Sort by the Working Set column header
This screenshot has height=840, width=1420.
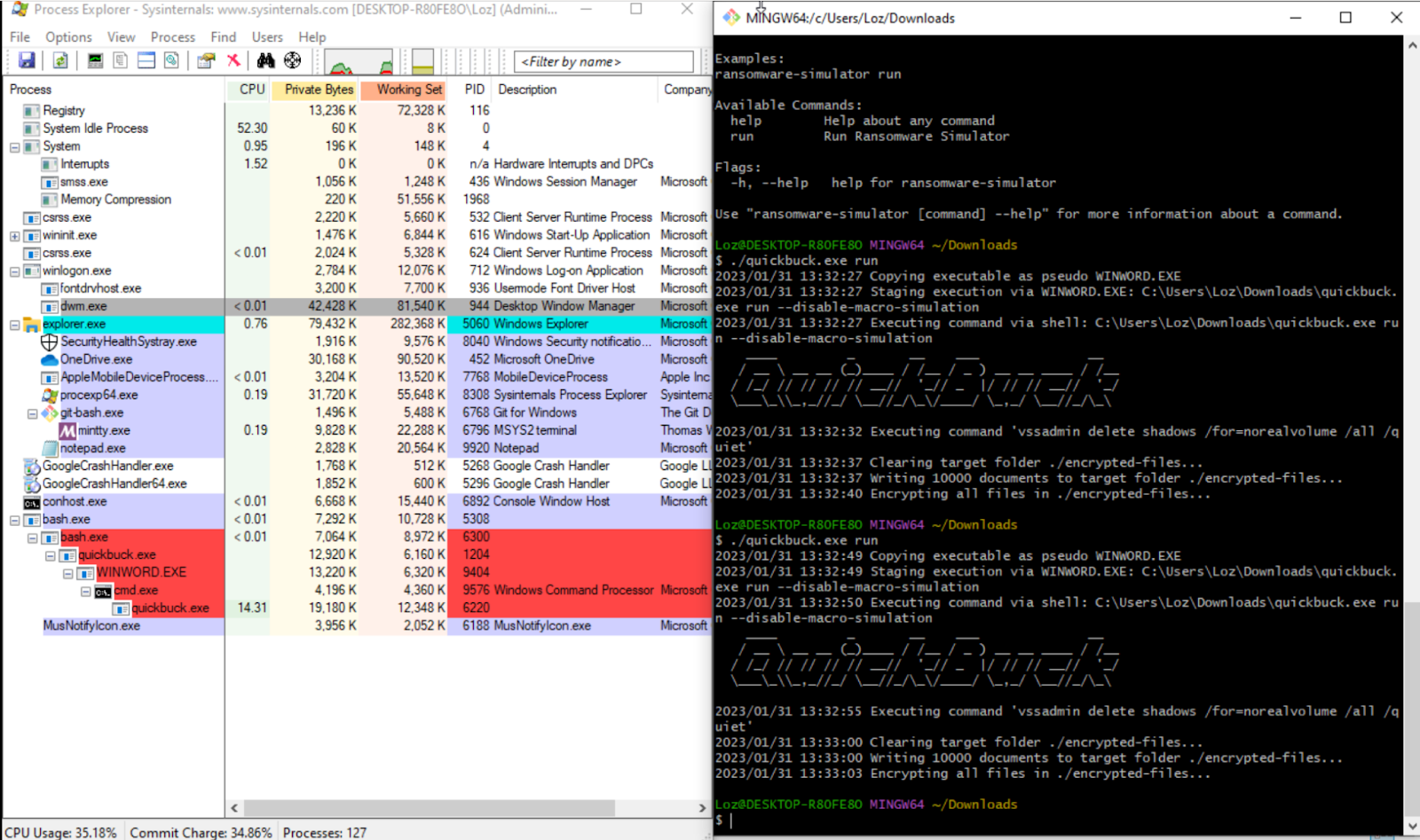click(408, 90)
